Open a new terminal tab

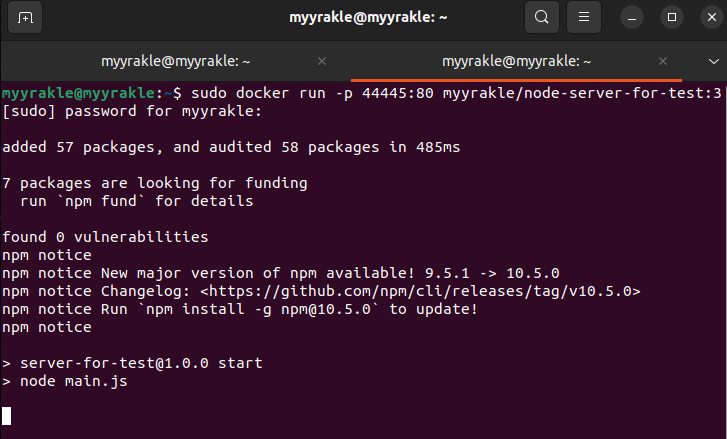(x=25, y=17)
